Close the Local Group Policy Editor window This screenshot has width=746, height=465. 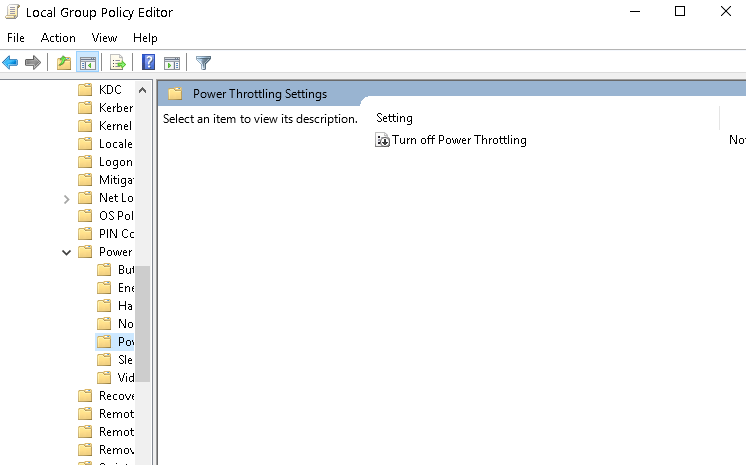coord(726,11)
